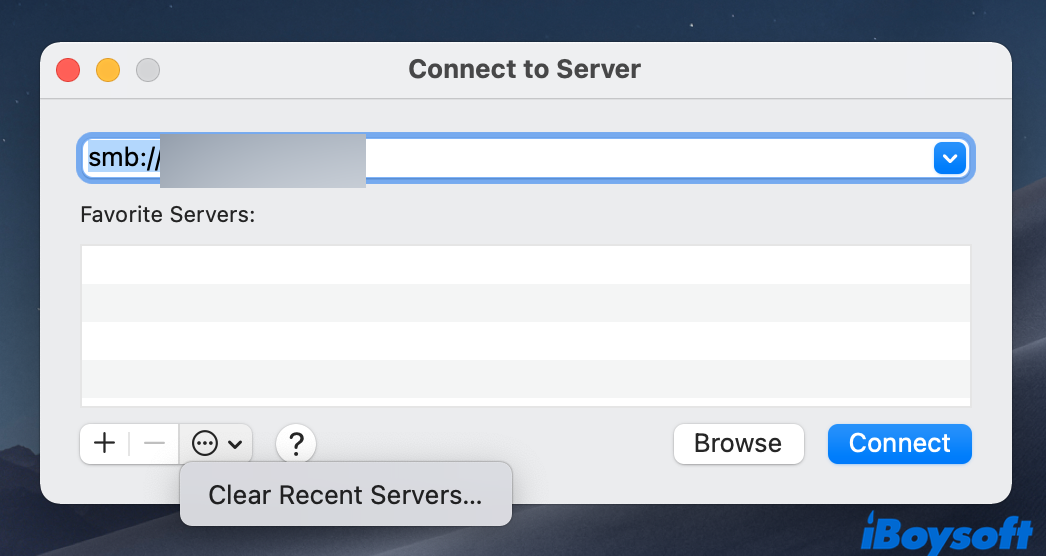Select the fourth Favorite Servers row
Viewport: 1046px width, 556px height.
point(525,379)
